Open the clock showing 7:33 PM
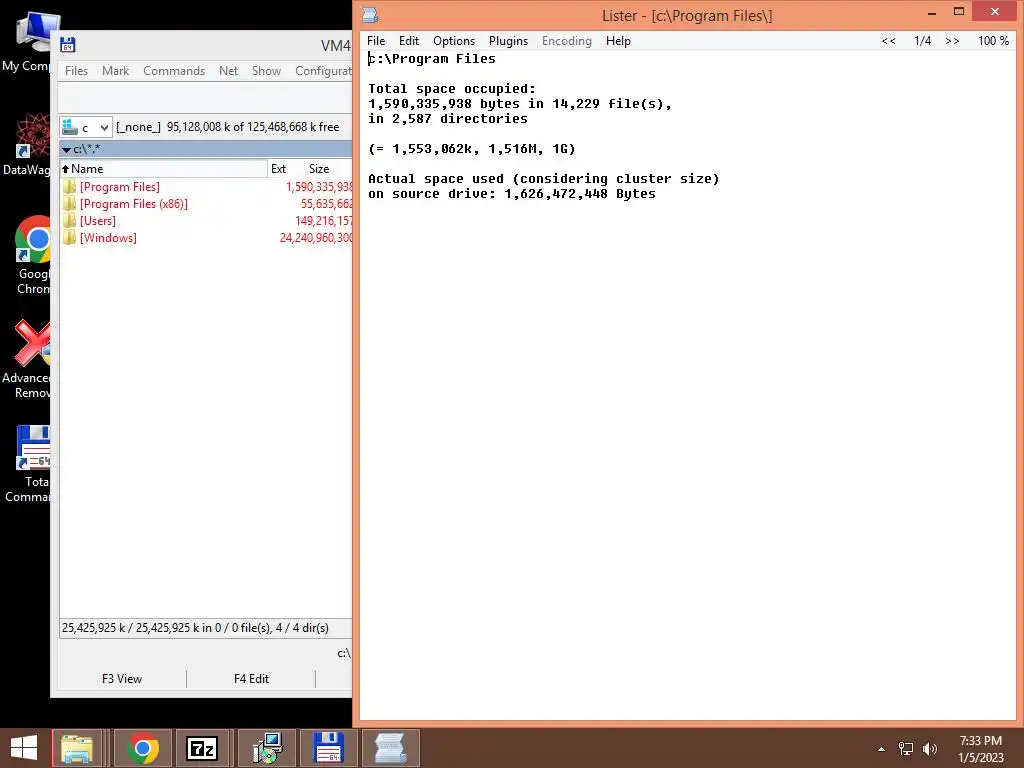This screenshot has height=768, width=1024. coord(980,749)
